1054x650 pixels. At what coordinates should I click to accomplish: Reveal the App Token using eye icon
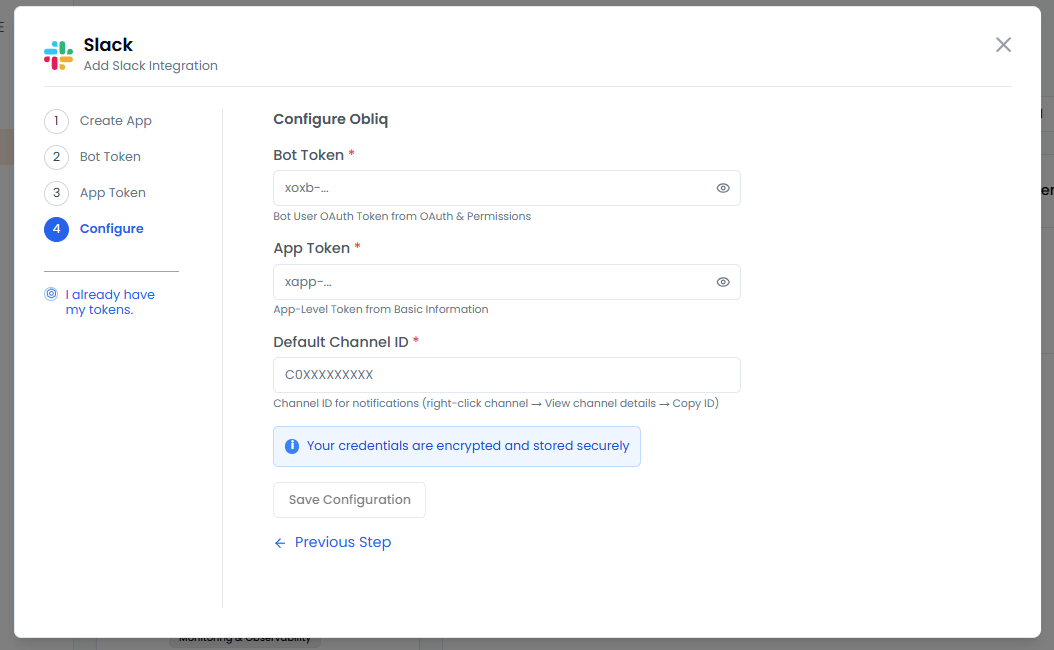[x=723, y=282]
